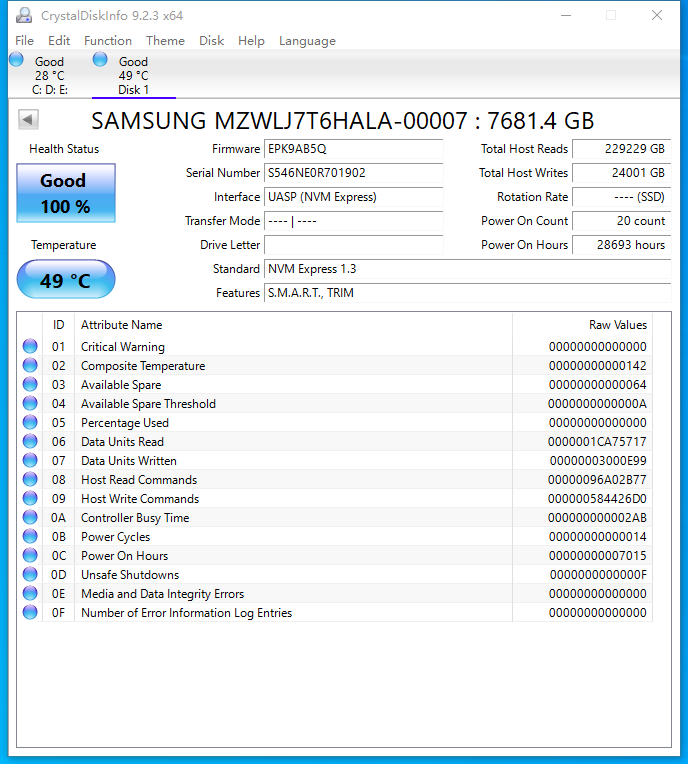Click Power On Count value 20 count
This screenshot has width=688, height=764.
coord(622,221)
